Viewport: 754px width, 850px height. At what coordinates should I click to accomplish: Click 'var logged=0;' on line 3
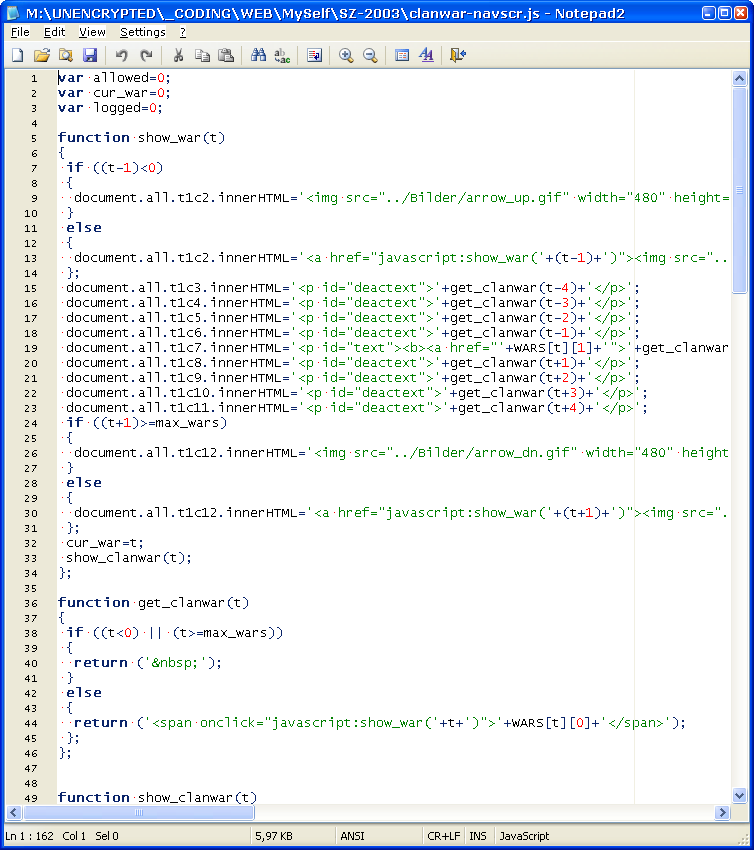pos(110,108)
